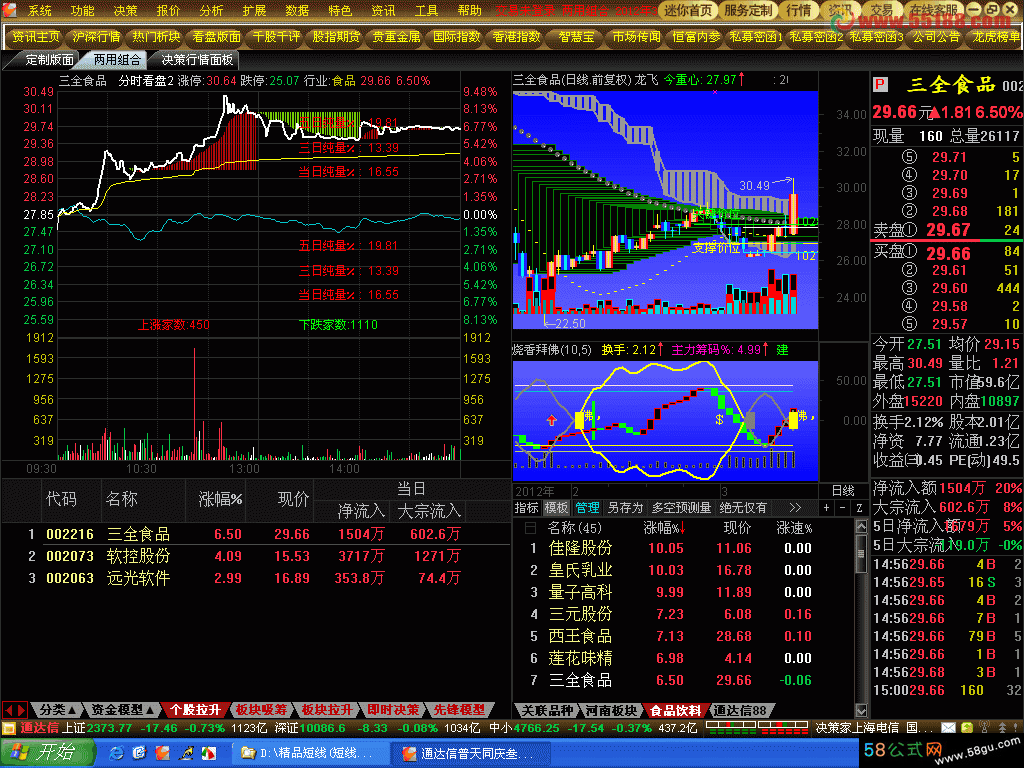Screen dimensions: 1024x768
Task: Select the 板块拉升 tab
Action: pyautogui.click(x=327, y=710)
